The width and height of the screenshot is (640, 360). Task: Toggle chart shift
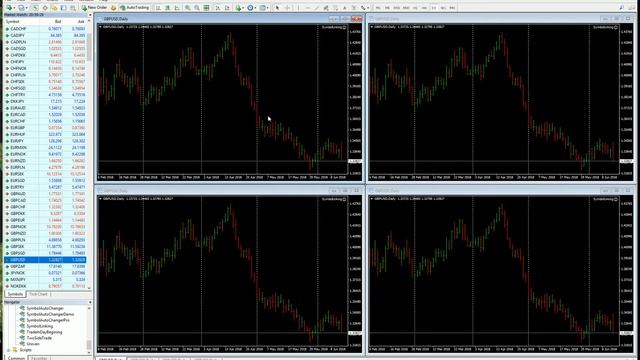[x=227, y=8]
